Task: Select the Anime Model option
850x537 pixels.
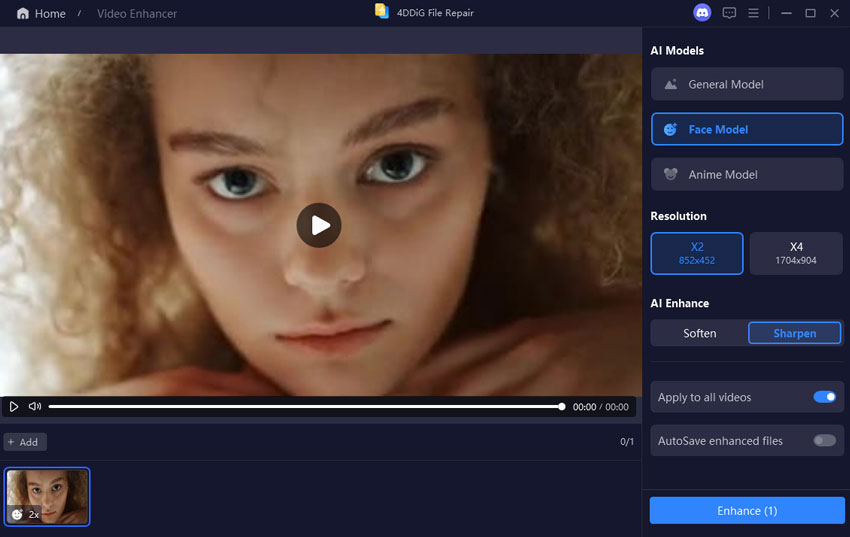Action: [x=747, y=175]
